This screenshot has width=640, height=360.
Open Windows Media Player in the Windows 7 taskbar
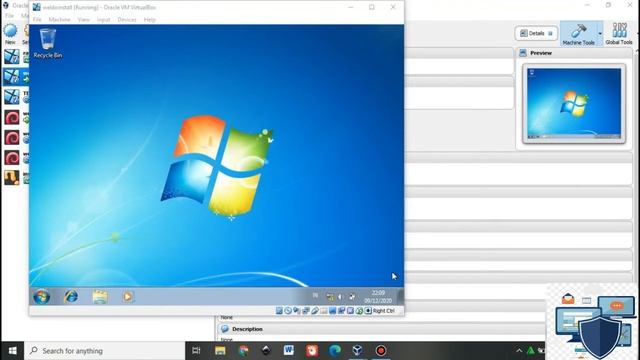pyautogui.click(x=128, y=297)
